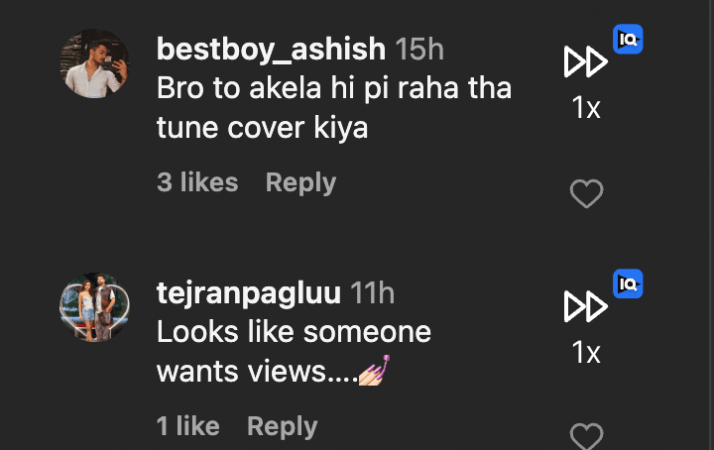Image resolution: width=714 pixels, height=450 pixels.
Task: Click the blue IQ badge beside tejranpagluu's comment
Action: [628, 284]
